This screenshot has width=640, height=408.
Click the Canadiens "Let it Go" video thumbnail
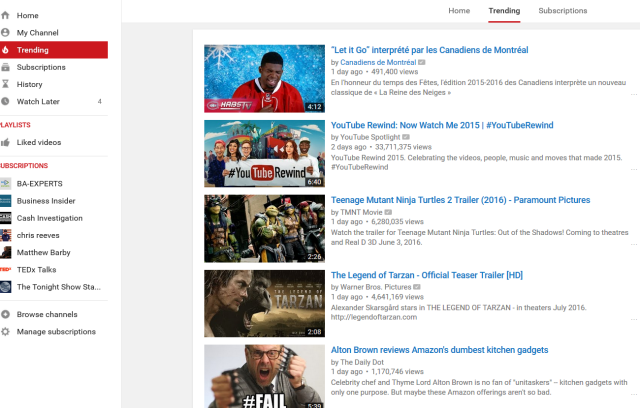pyautogui.click(x=264, y=79)
